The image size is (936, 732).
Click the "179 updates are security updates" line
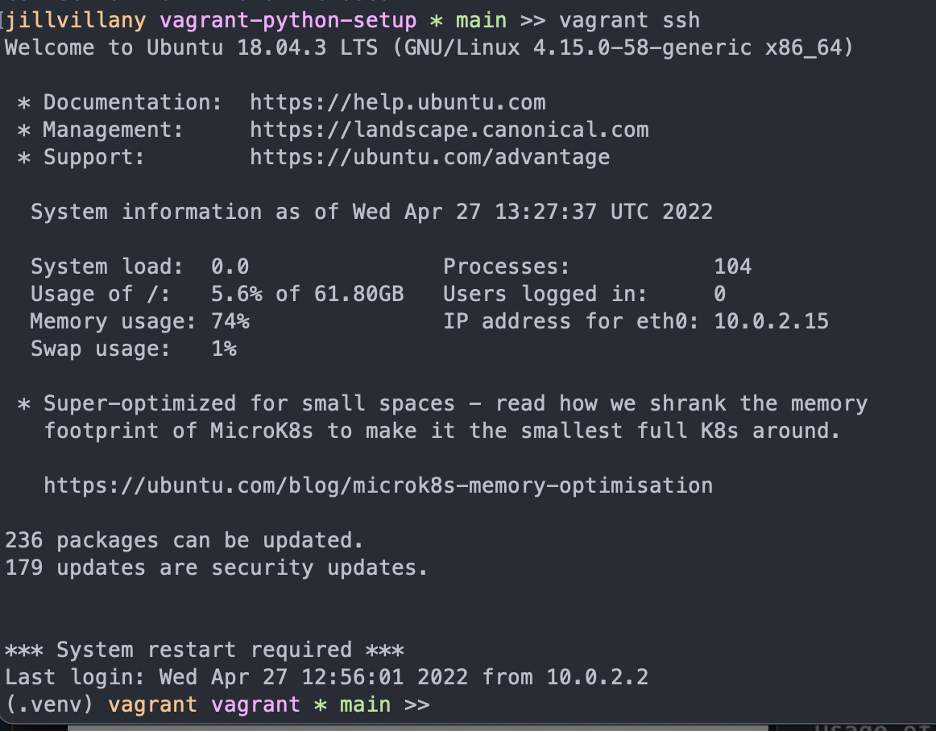click(x=216, y=568)
